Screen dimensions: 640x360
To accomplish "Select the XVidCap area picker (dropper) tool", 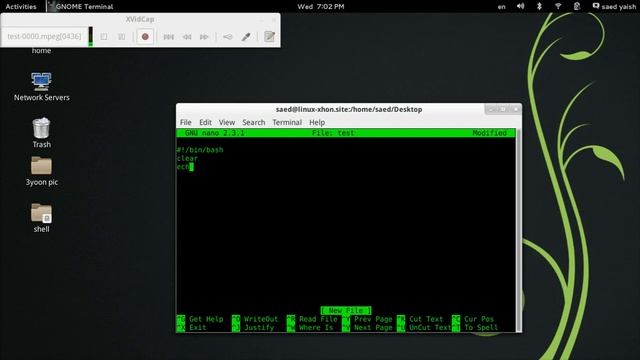I will (x=246, y=37).
